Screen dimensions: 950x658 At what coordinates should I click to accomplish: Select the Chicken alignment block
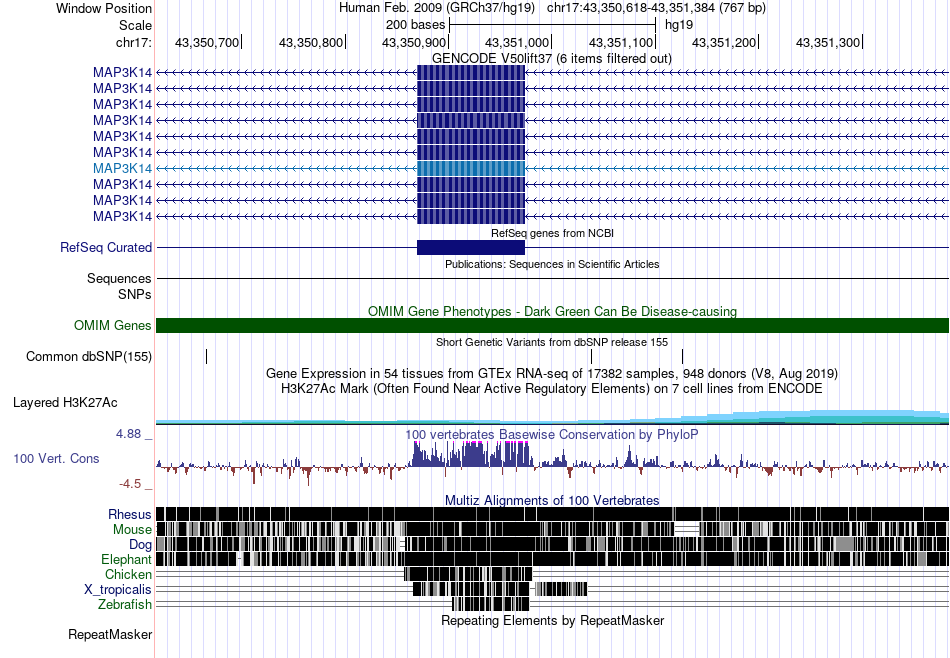click(x=468, y=574)
